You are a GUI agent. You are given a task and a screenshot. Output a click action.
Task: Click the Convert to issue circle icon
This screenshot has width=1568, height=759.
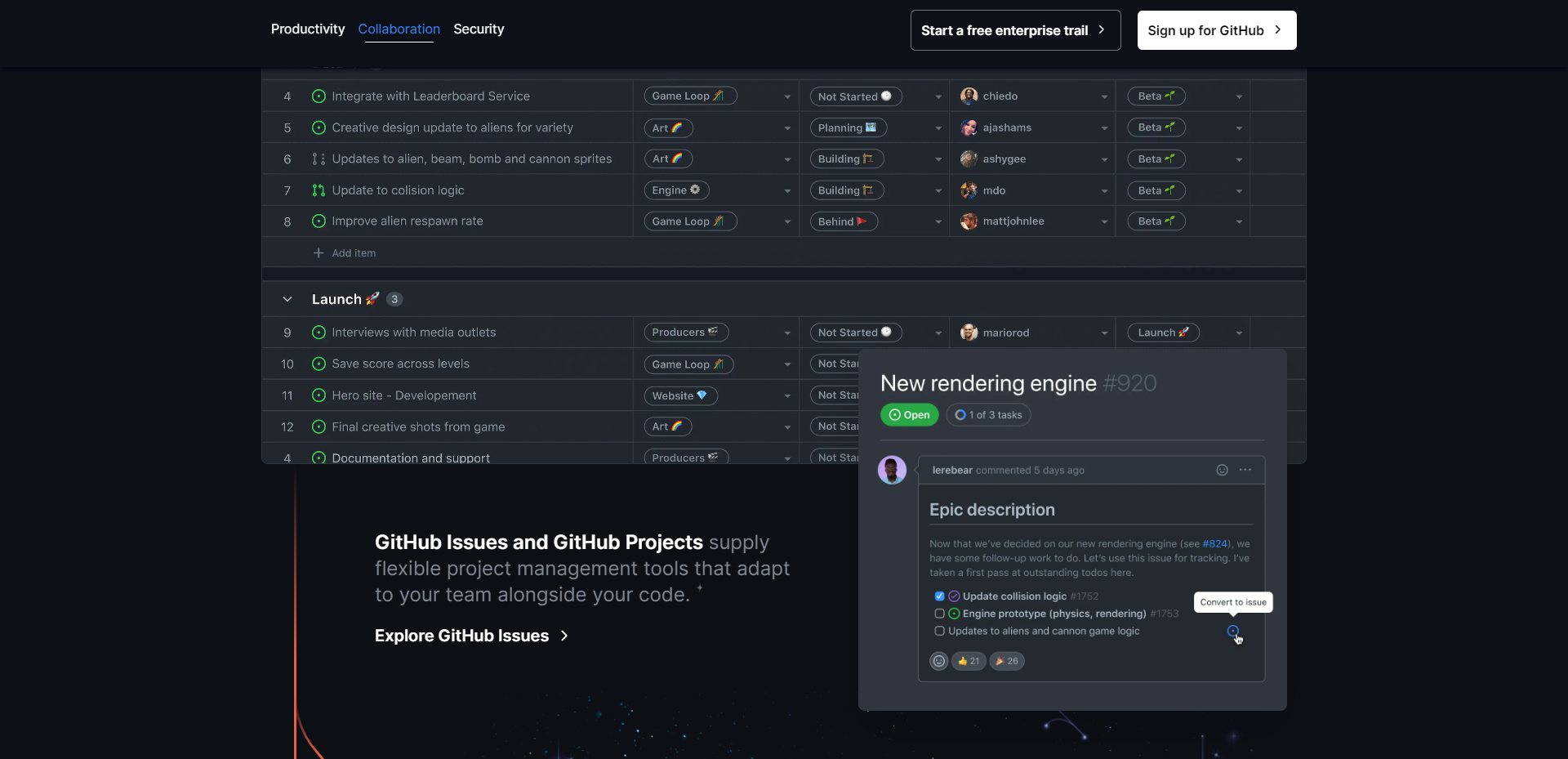tap(1233, 632)
